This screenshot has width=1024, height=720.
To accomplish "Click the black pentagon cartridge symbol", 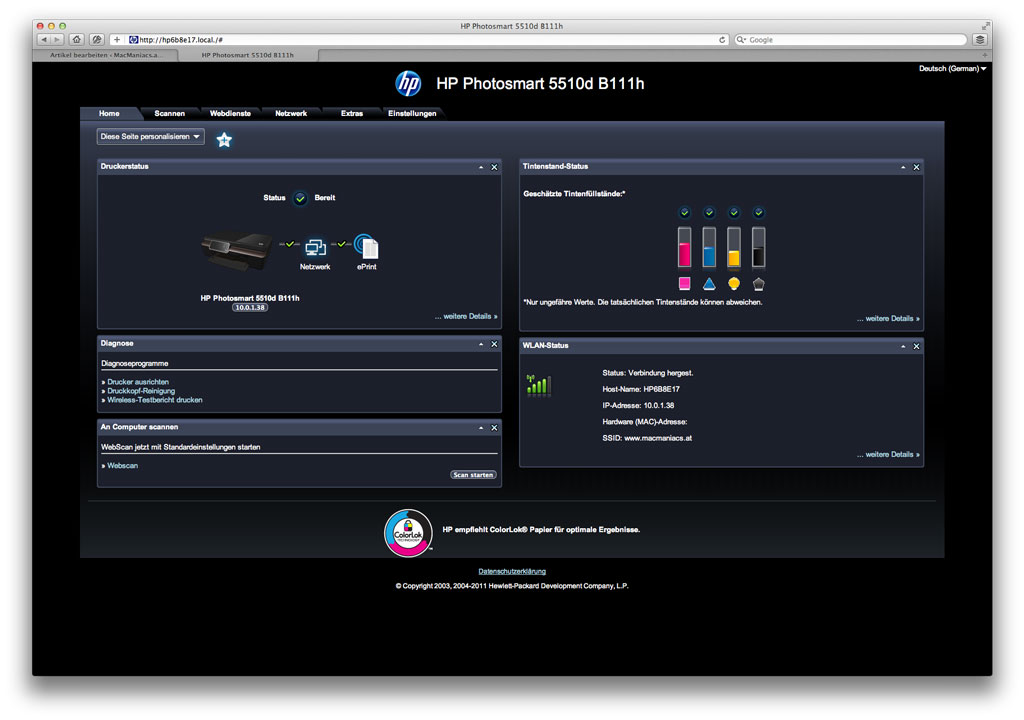I will 758,284.
